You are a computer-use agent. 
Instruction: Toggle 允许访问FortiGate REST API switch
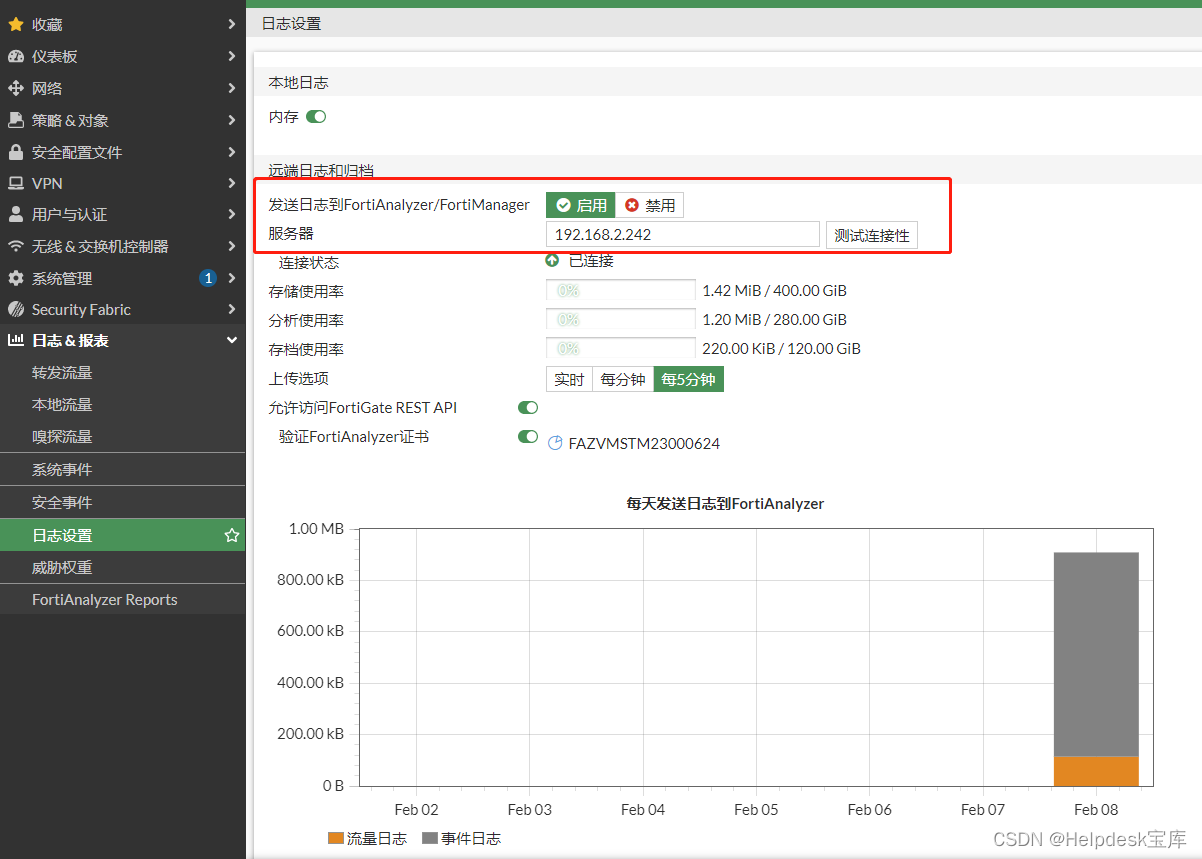point(528,408)
